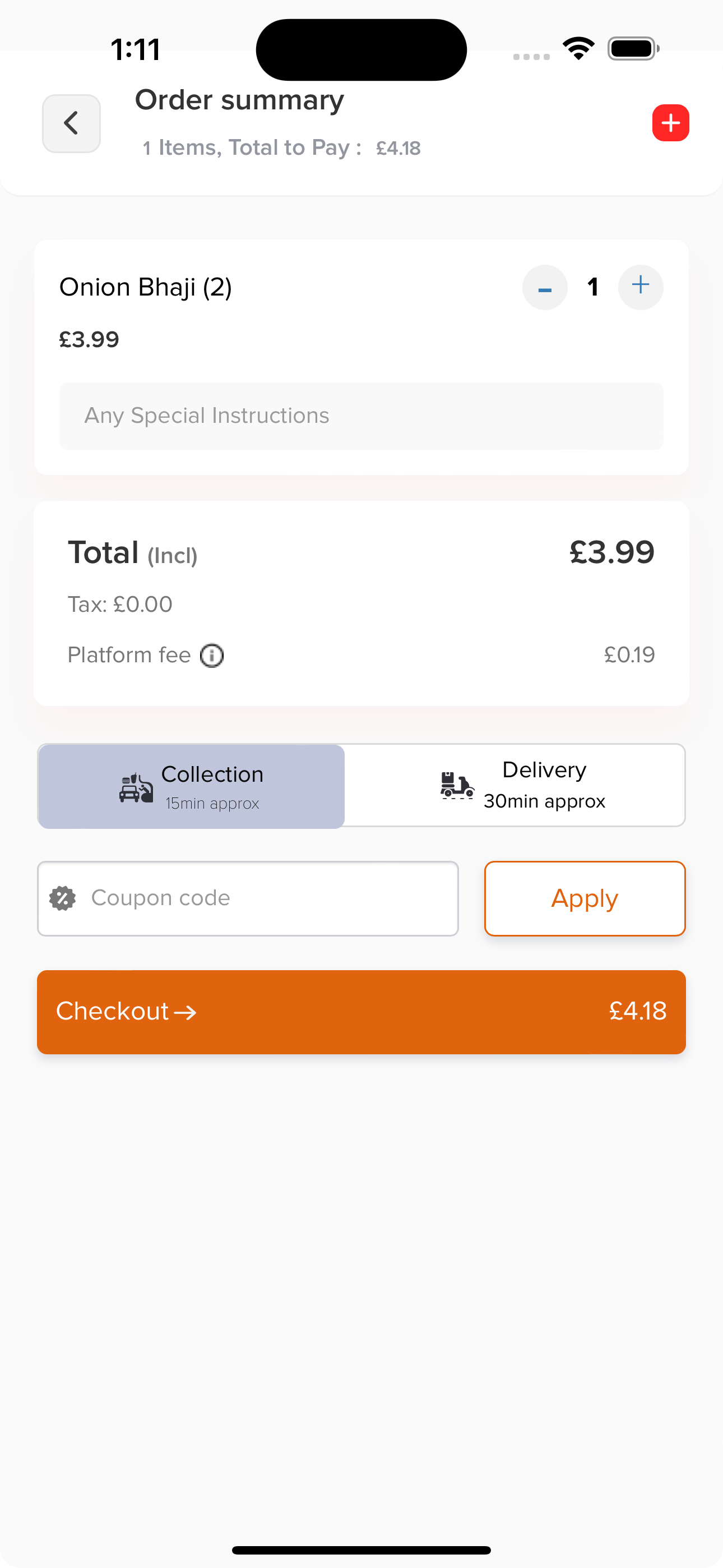
Task: Decrease Onion Bhaji quantity with minus
Action: pos(545,287)
